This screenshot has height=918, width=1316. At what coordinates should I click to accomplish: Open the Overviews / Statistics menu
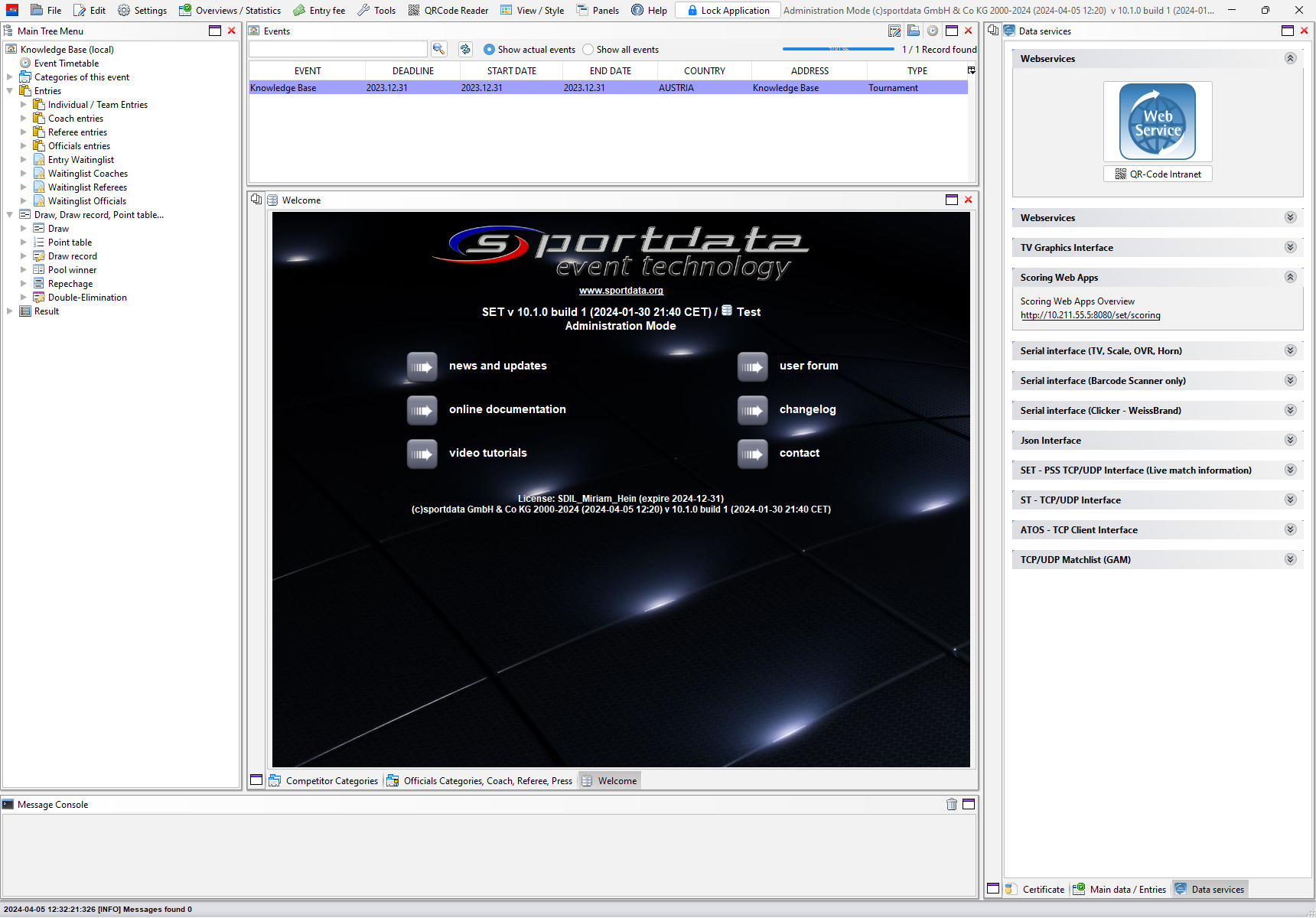(x=230, y=10)
